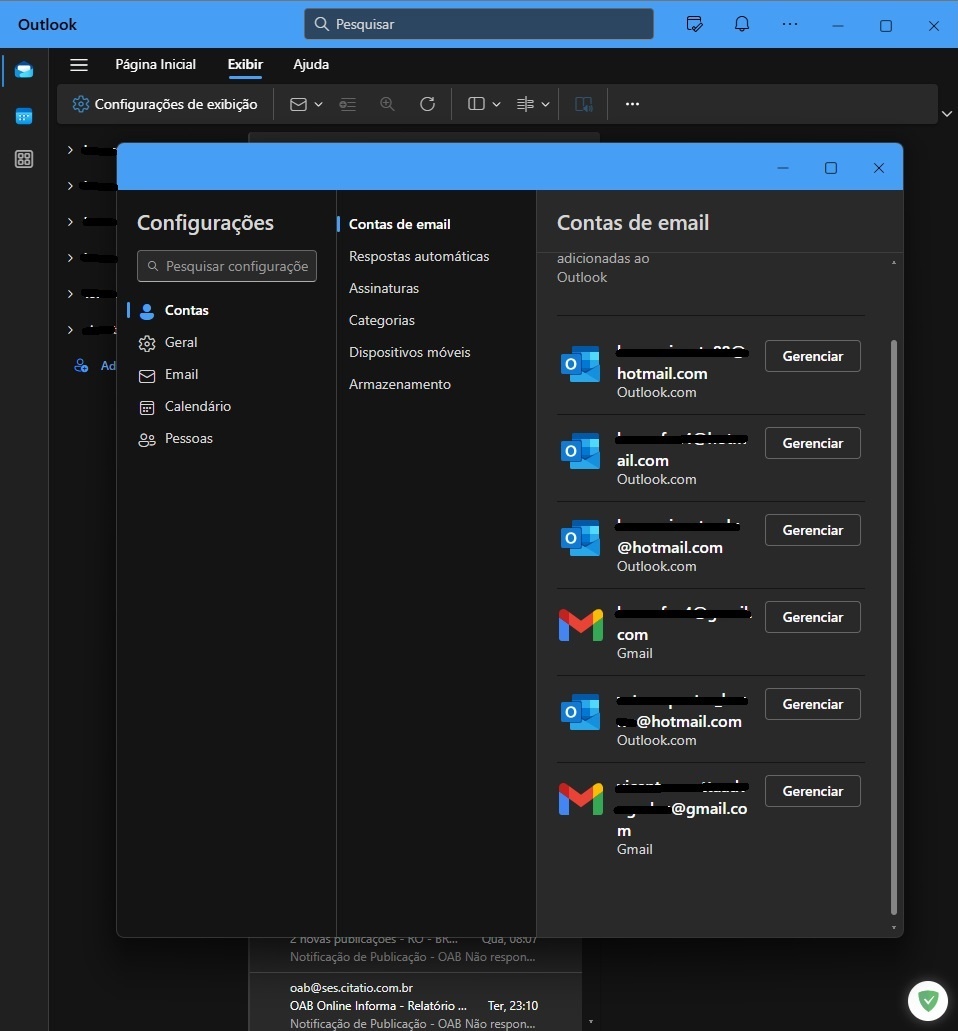Expand the envelope icon's dropdown arrow
The image size is (958, 1031).
pos(318,104)
